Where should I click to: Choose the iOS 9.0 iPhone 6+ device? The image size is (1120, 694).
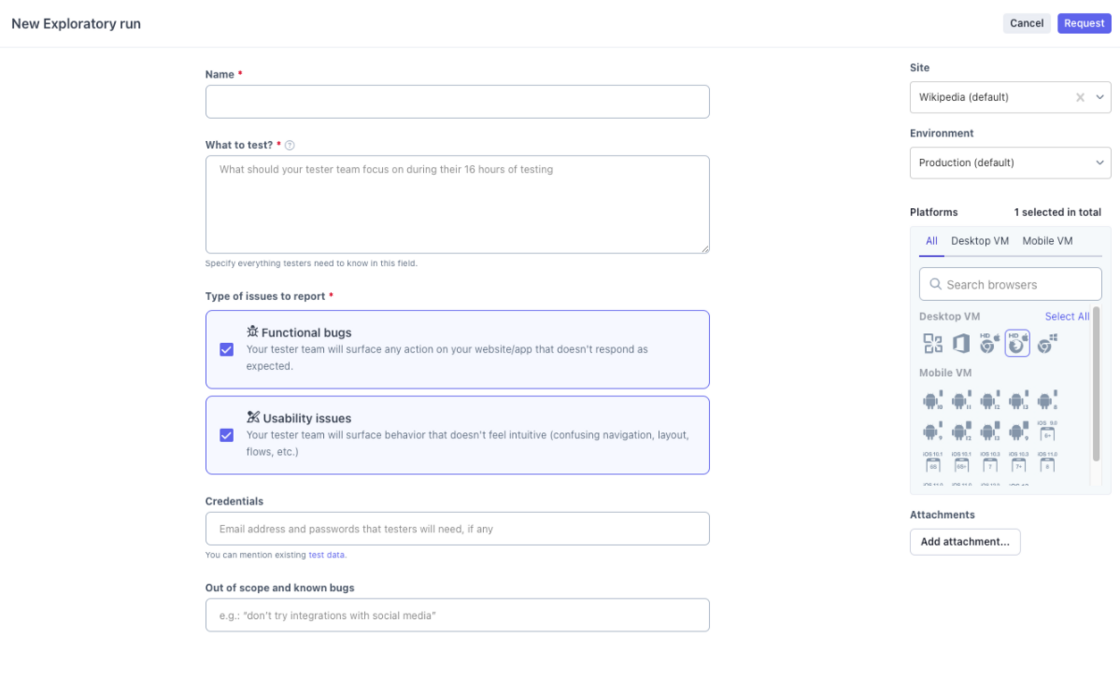pos(1045,432)
